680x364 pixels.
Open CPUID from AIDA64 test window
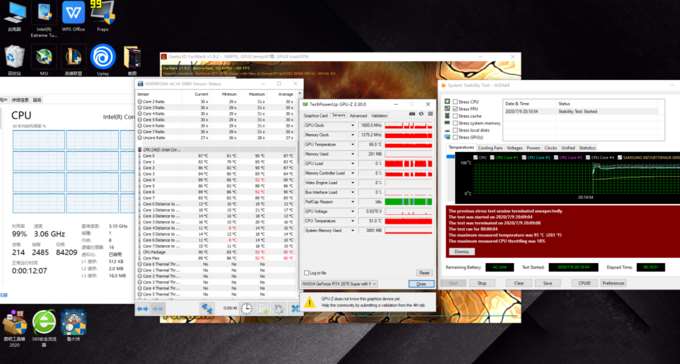pyautogui.click(x=584, y=283)
